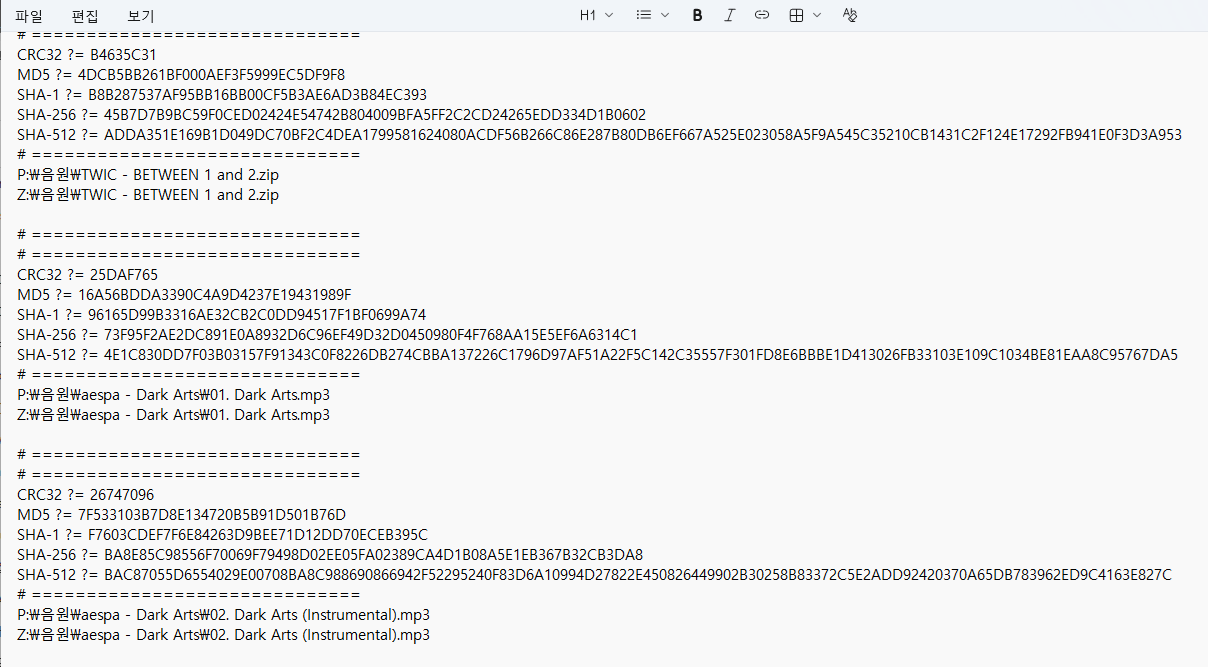This screenshot has width=1208, height=667.
Task: Open the H1 heading style dropdown
Action: (597, 15)
